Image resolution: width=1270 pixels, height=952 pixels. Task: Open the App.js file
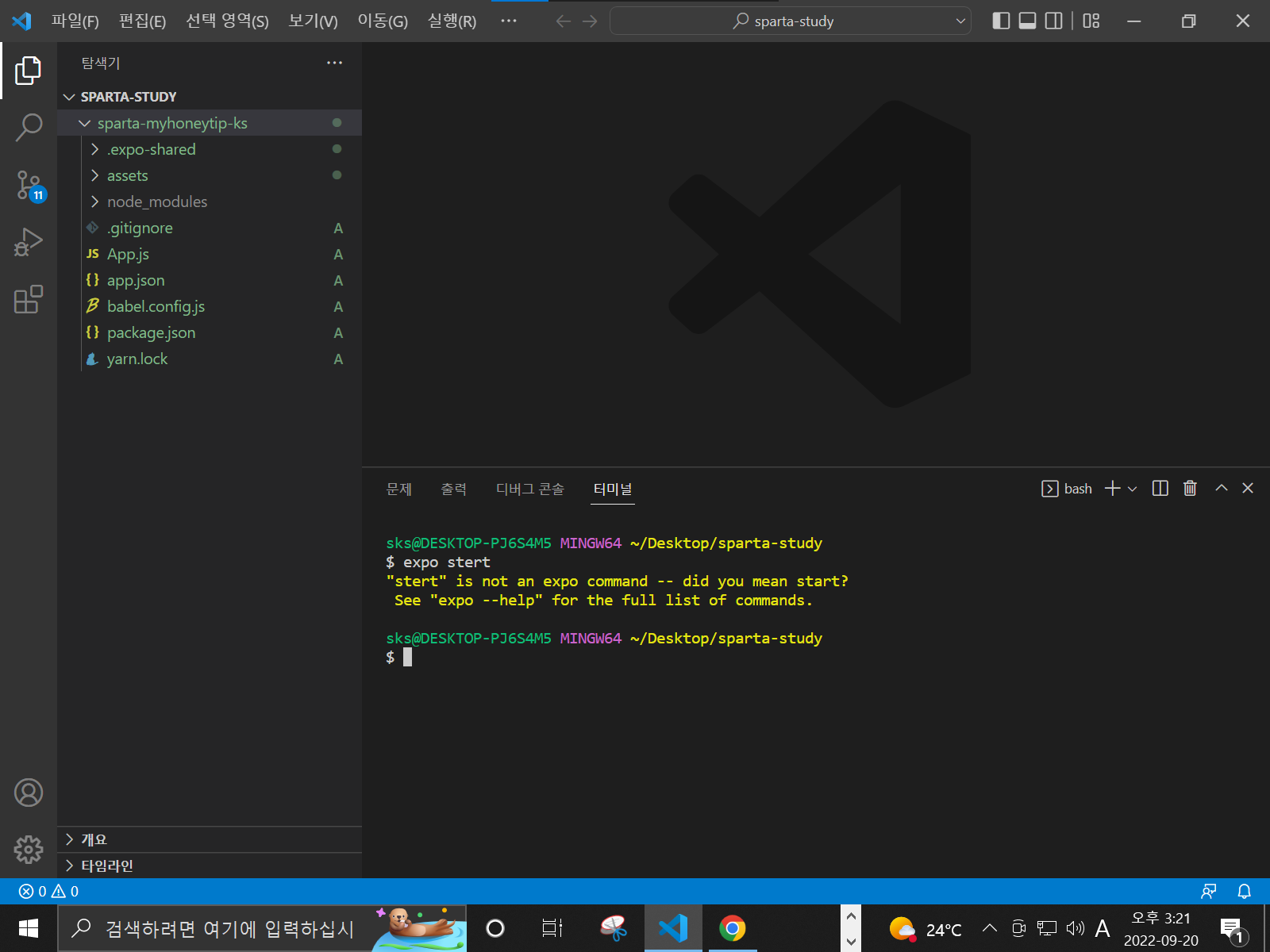(x=210, y=254)
